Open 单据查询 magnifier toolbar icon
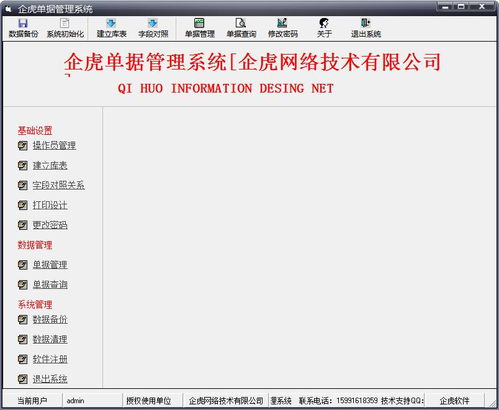This screenshot has width=499, height=410. [241, 23]
